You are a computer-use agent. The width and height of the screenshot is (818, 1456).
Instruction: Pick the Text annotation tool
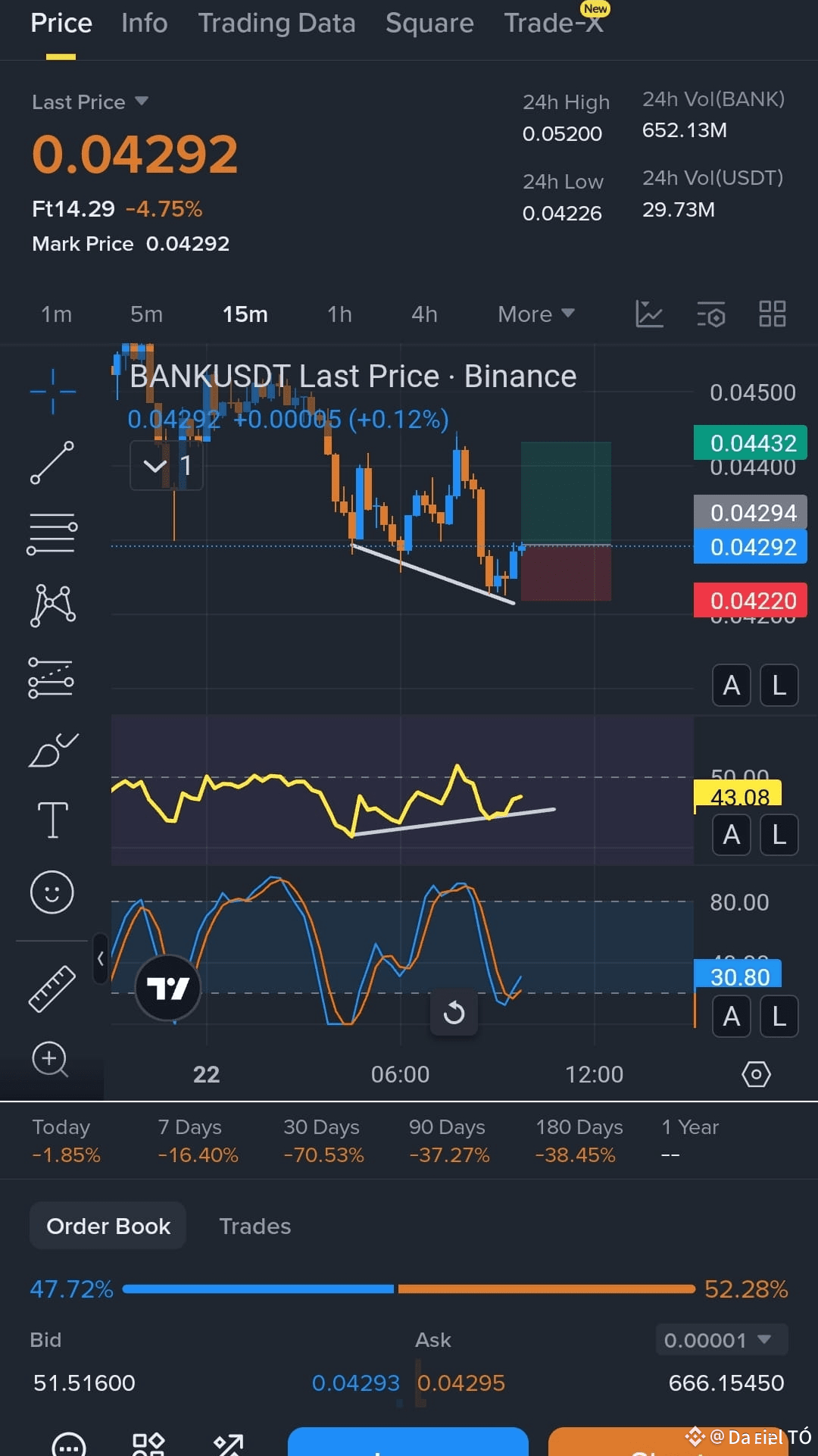pos(52,820)
